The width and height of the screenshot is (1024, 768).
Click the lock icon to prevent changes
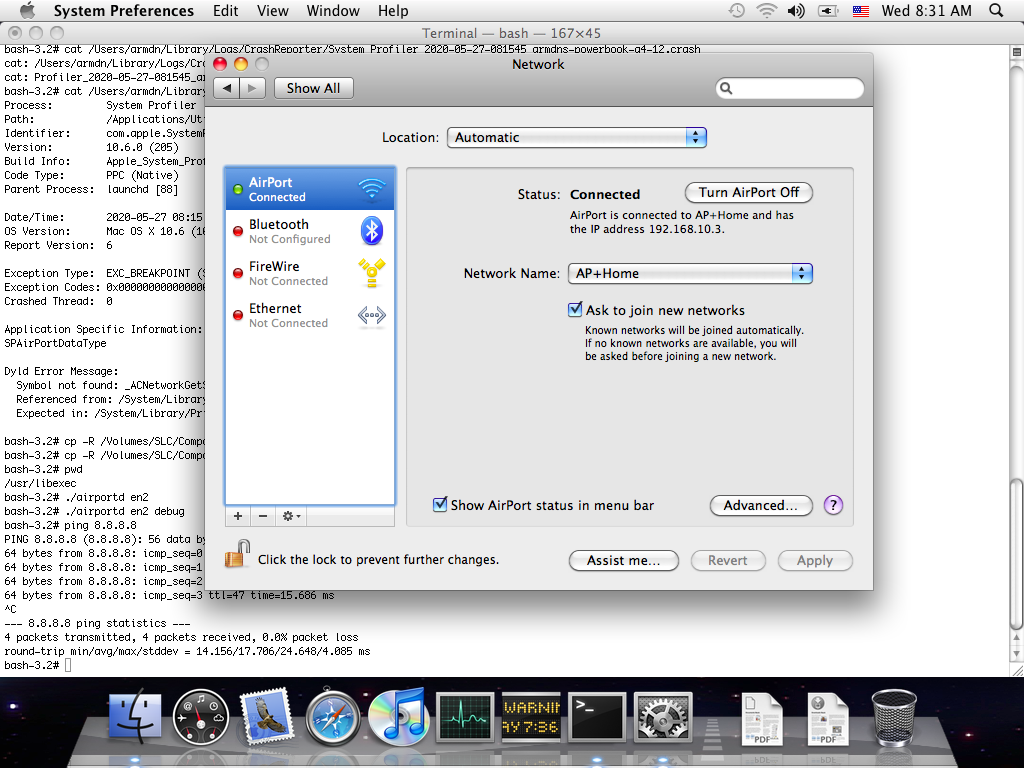238,554
